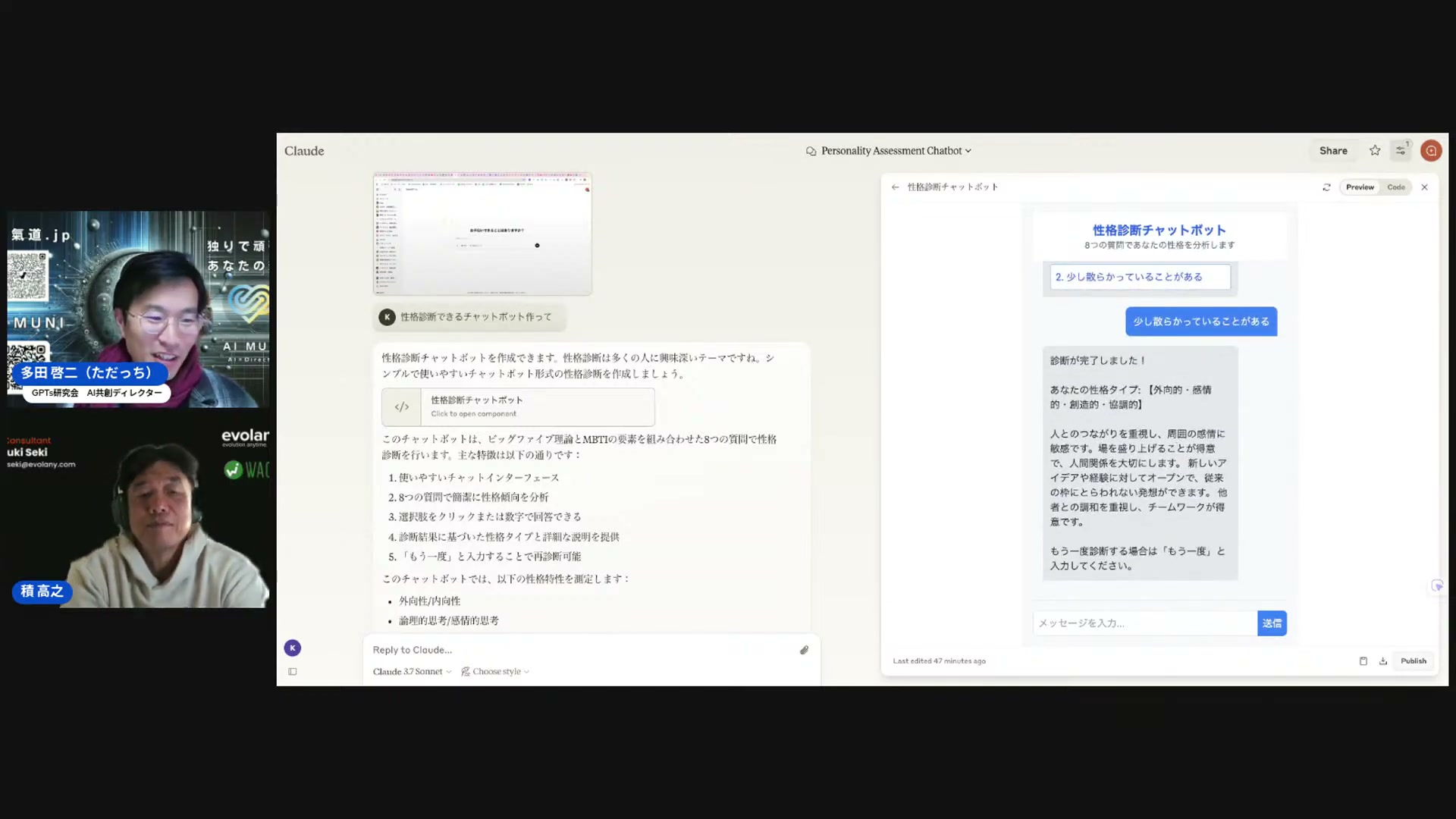Open the 性格診断チャットボット component card
1456x819 pixels.
pos(518,407)
